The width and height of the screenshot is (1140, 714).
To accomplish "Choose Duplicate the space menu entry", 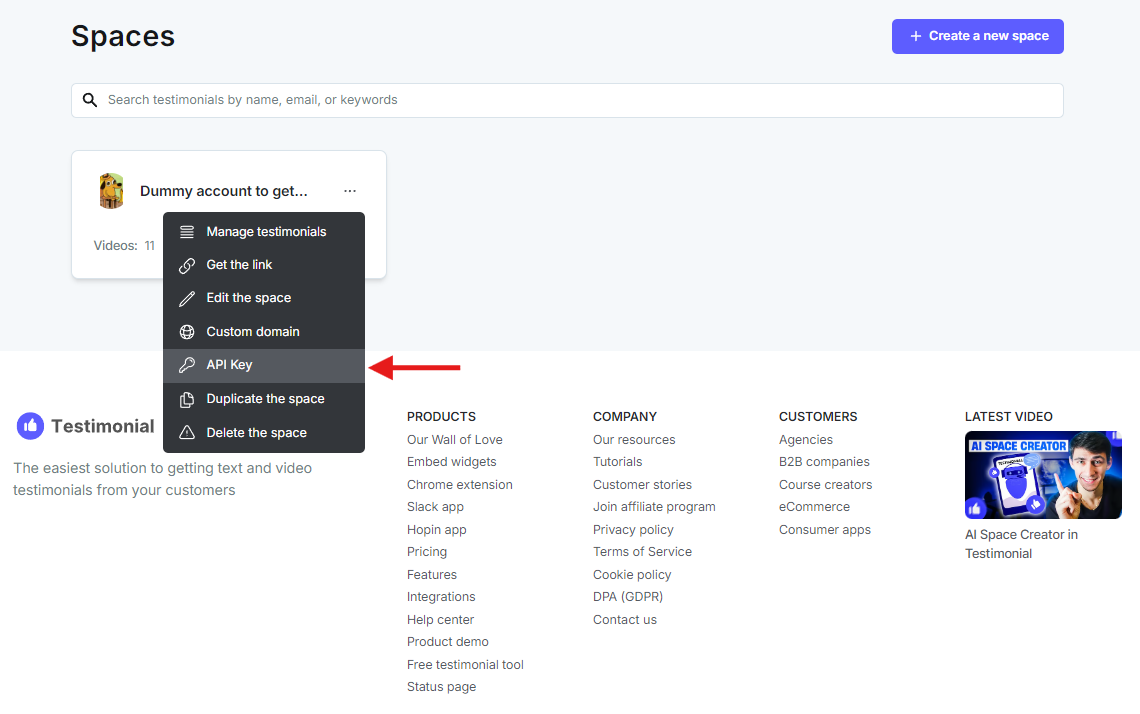I will (x=264, y=399).
